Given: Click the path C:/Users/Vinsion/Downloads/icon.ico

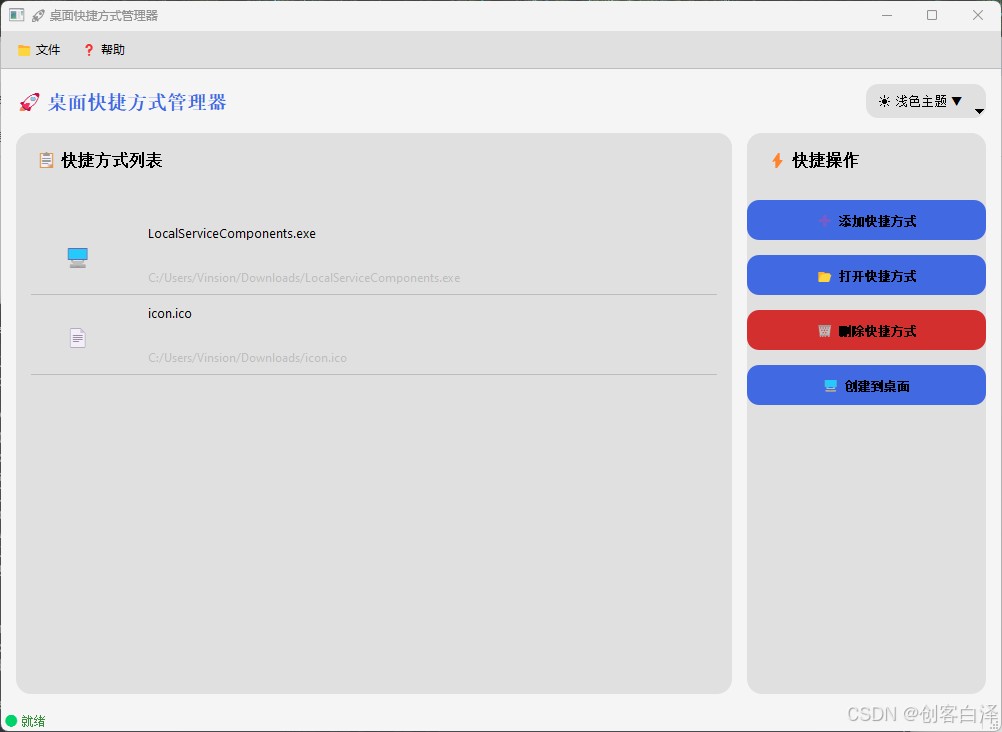Looking at the screenshot, I should (247, 358).
